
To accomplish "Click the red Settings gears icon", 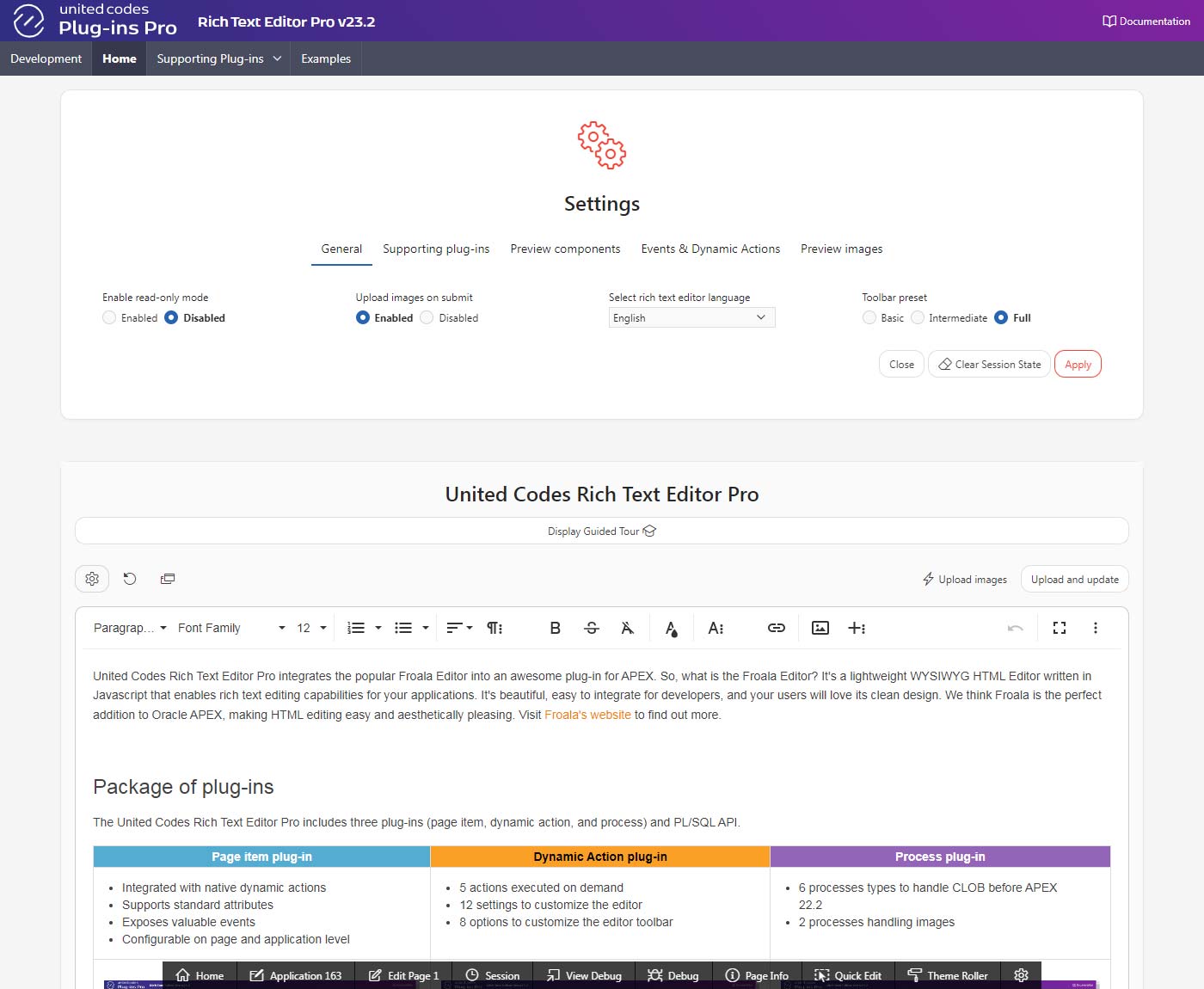I will click(602, 144).
